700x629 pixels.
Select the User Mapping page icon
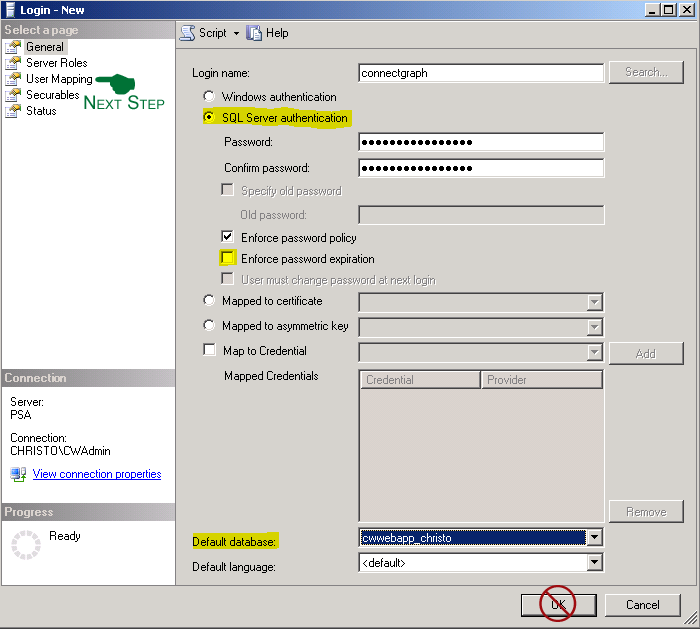point(13,79)
